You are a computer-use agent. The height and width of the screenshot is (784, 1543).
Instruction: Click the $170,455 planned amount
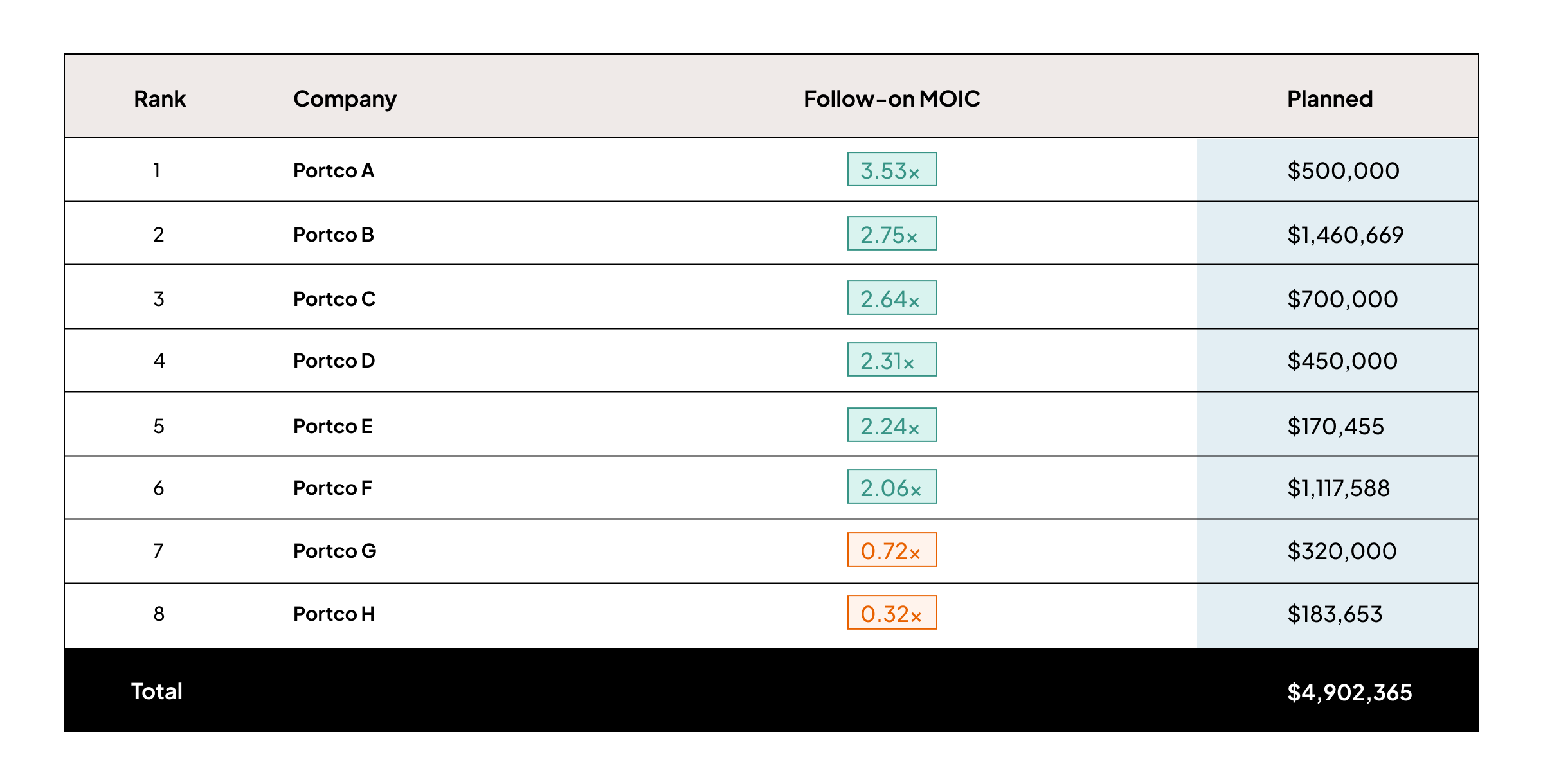(1335, 426)
